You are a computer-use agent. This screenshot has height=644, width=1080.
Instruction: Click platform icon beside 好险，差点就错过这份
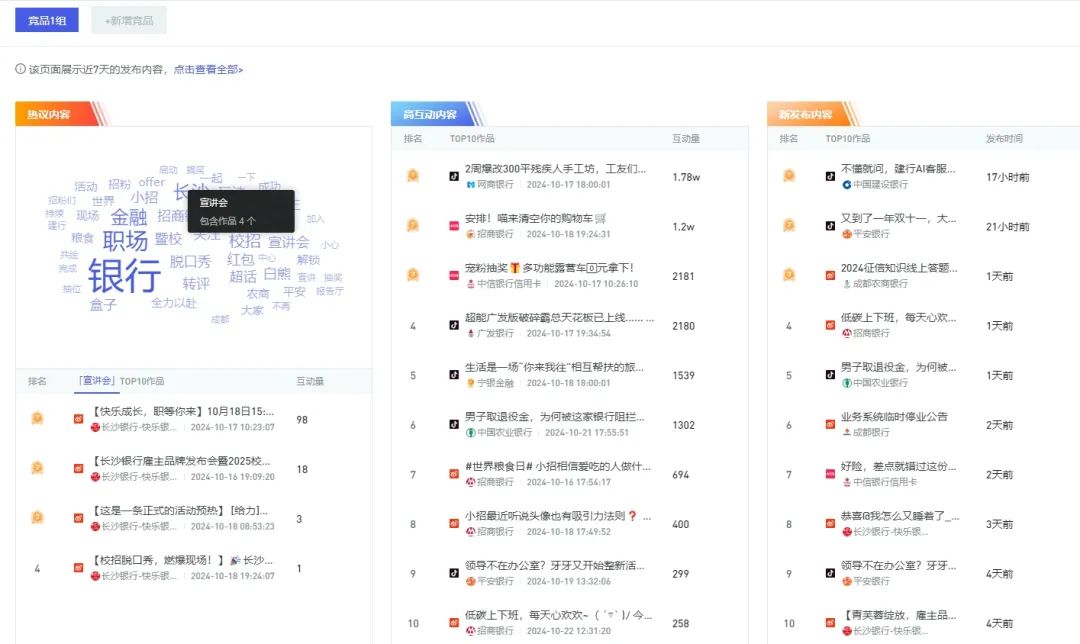click(830, 474)
